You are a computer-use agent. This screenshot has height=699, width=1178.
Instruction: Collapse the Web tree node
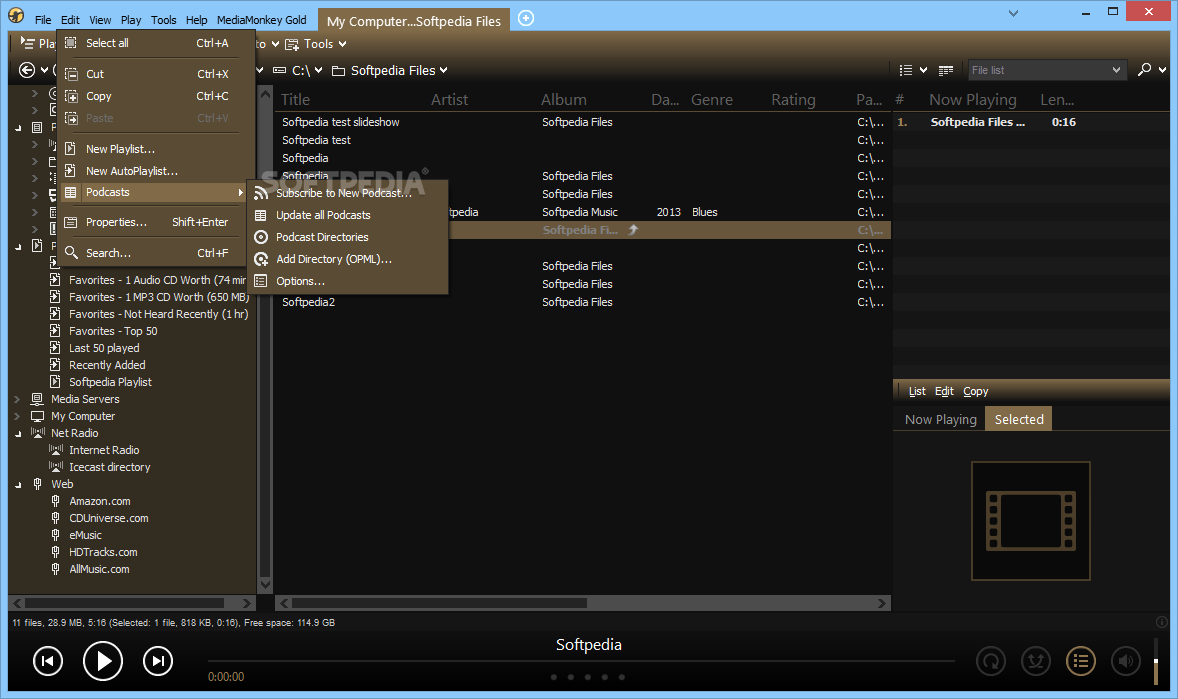[x=18, y=485]
